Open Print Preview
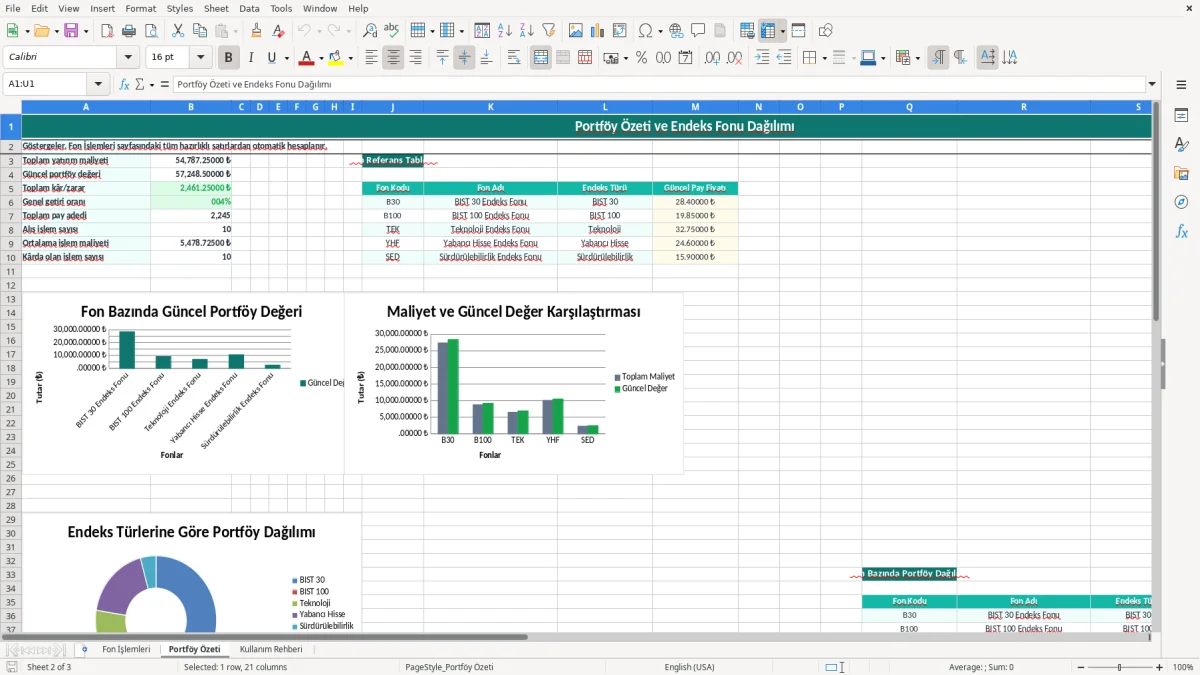1200x675 pixels. (151, 31)
